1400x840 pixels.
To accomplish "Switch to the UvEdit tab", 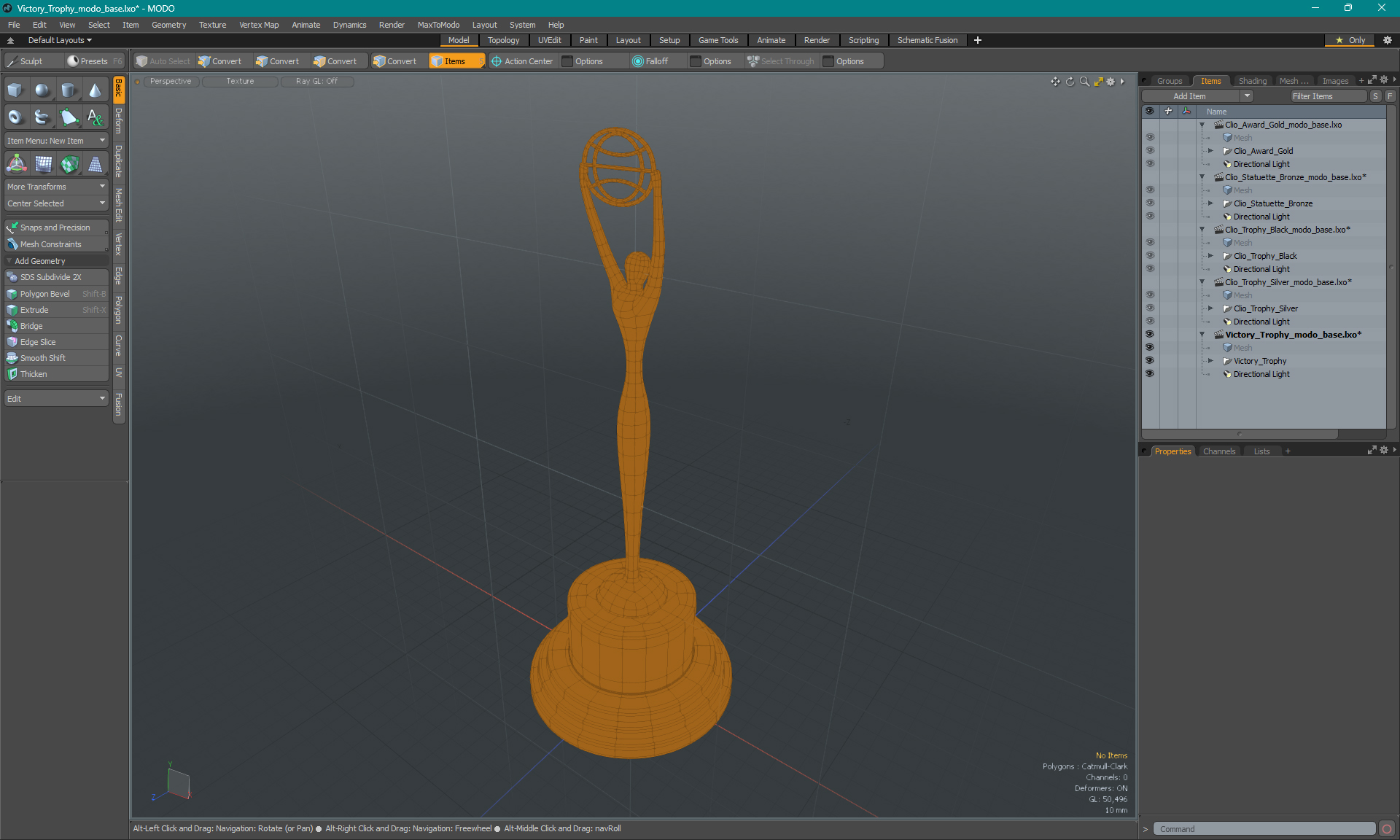I will click(551, 40).
